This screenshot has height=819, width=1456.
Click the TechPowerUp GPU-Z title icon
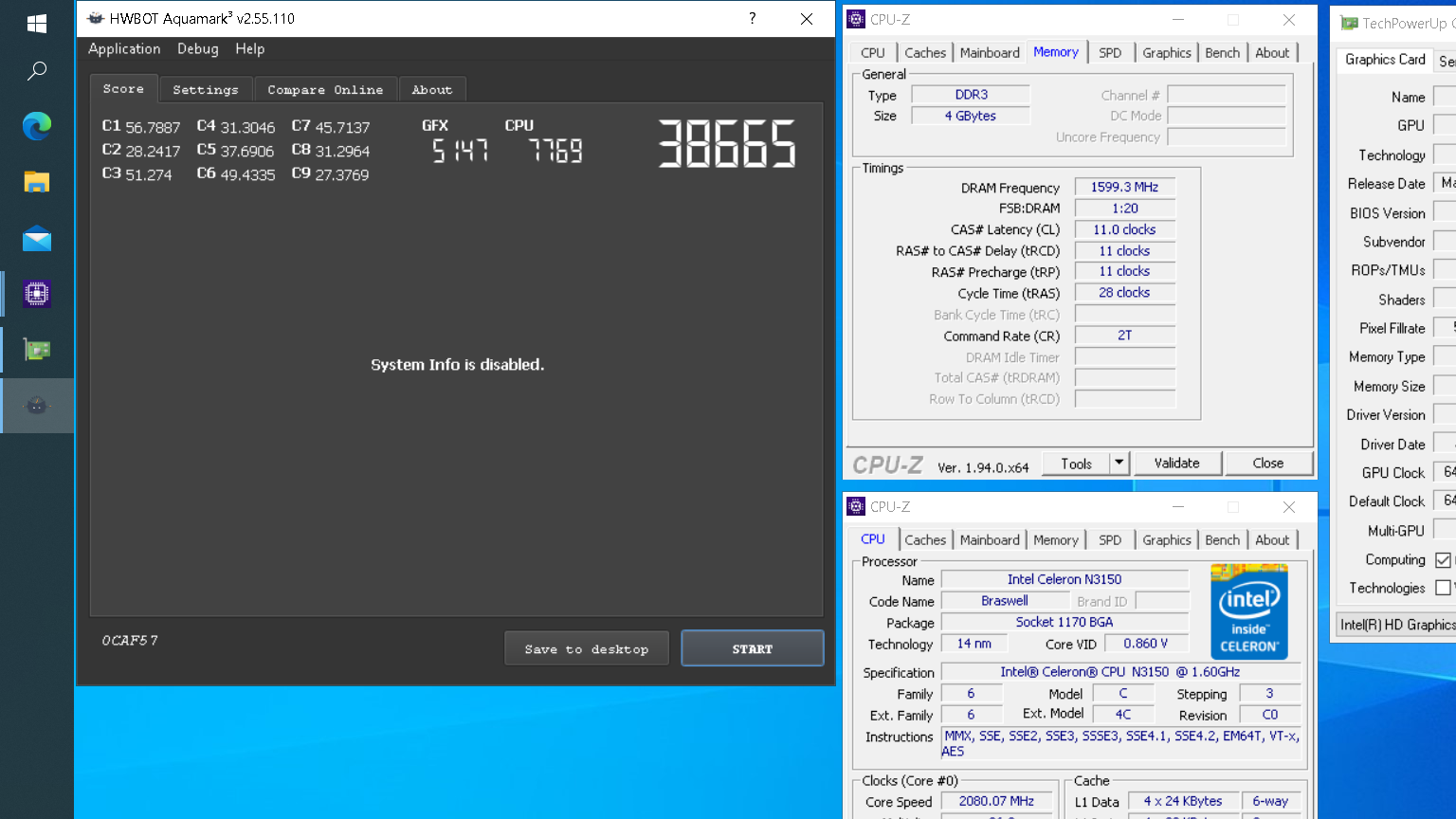pyautogui.click(x=1349, y=23)
